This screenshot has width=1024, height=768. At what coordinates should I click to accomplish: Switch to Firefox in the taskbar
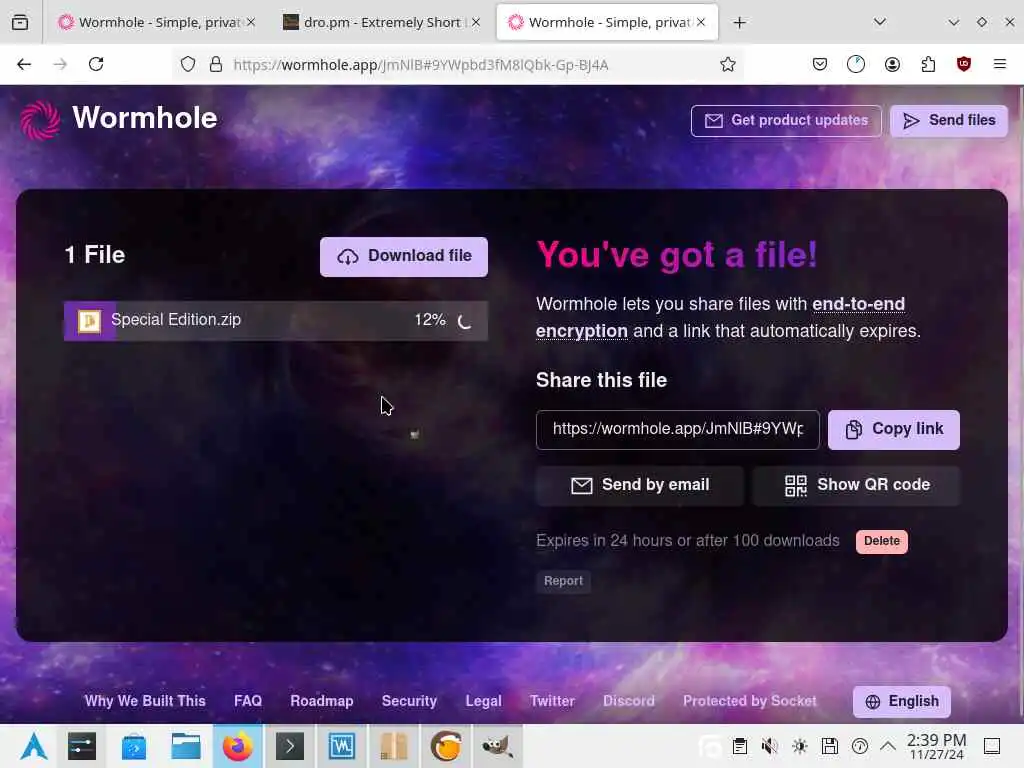pos(238,746)
